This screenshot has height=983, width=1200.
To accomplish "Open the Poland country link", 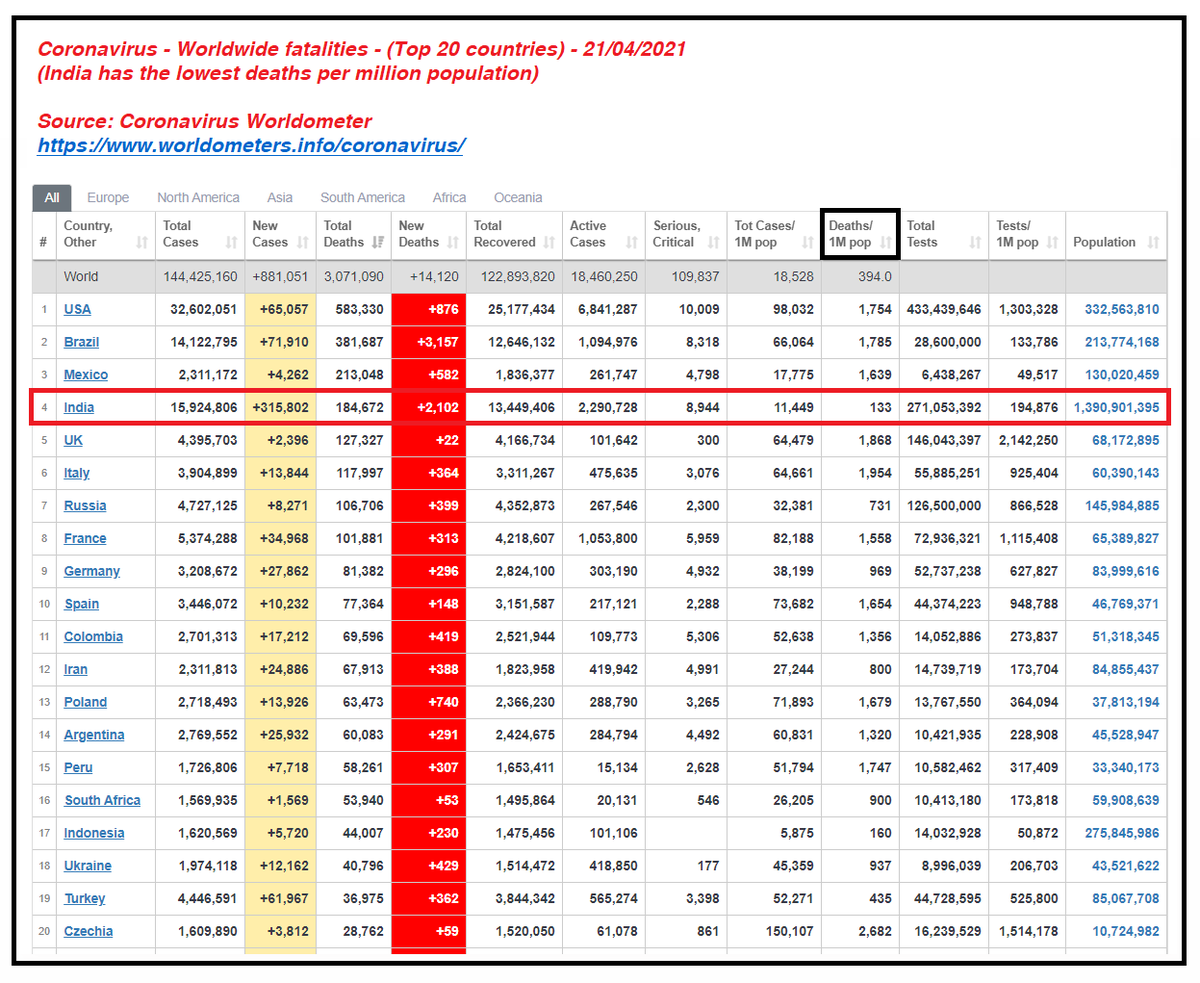I will (85, 702).
